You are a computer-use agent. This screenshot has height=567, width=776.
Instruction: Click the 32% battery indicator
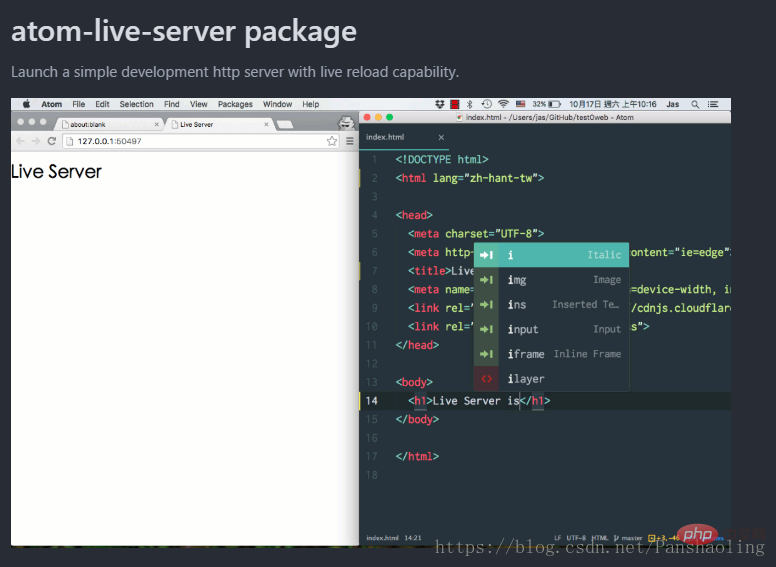click(x=546, y=104)
